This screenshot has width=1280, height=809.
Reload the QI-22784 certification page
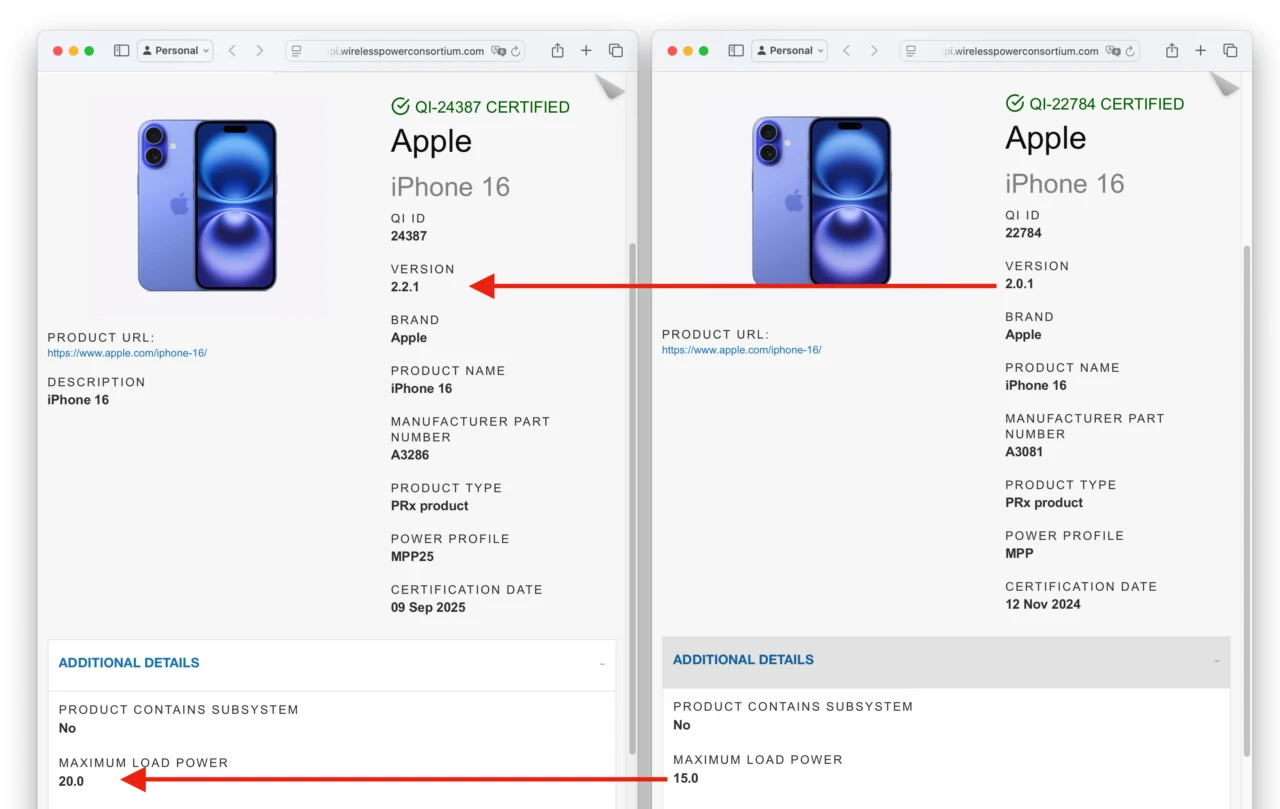coord(1130,51)
